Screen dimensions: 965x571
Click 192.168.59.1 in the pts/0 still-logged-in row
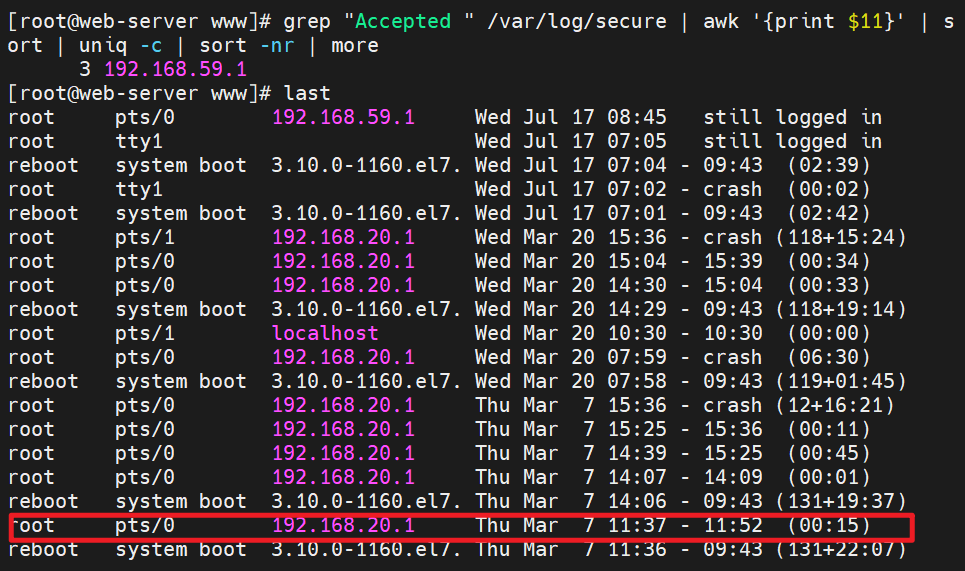point(343,117)
